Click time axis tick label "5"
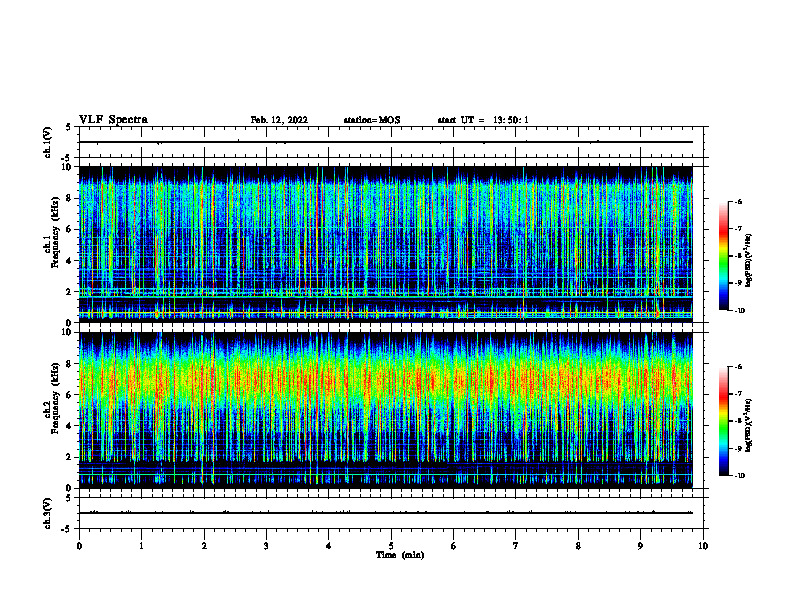 click(391, 546)
